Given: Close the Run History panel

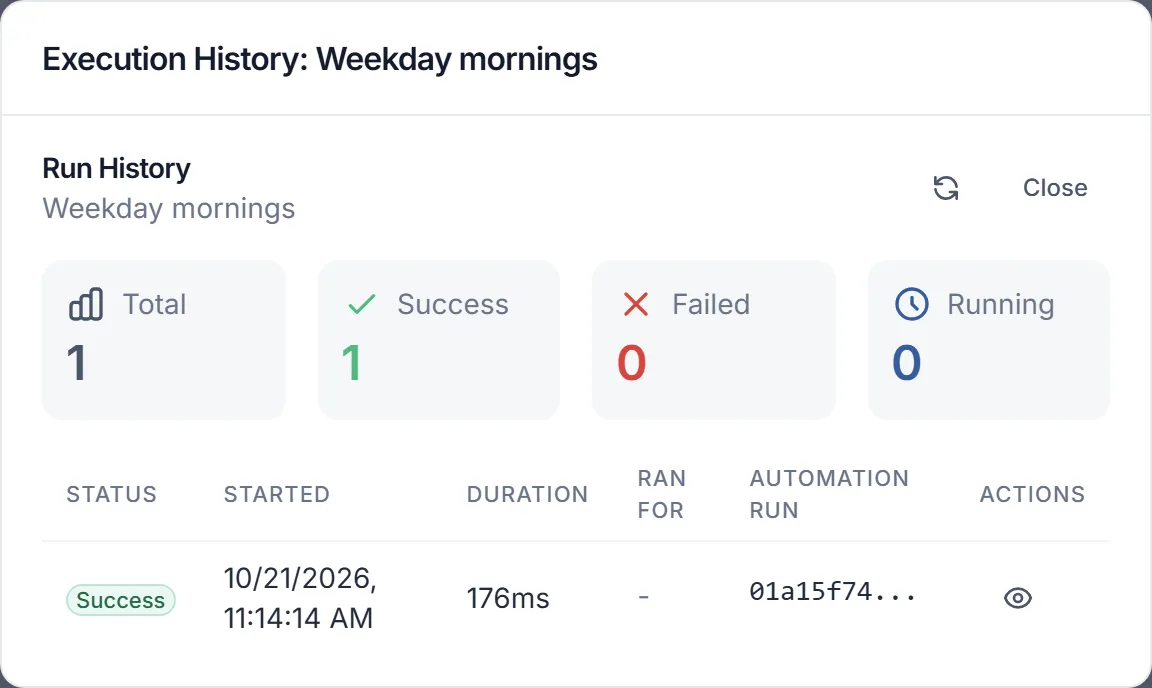Looking at the screenshot, I should click(1055, 187).
